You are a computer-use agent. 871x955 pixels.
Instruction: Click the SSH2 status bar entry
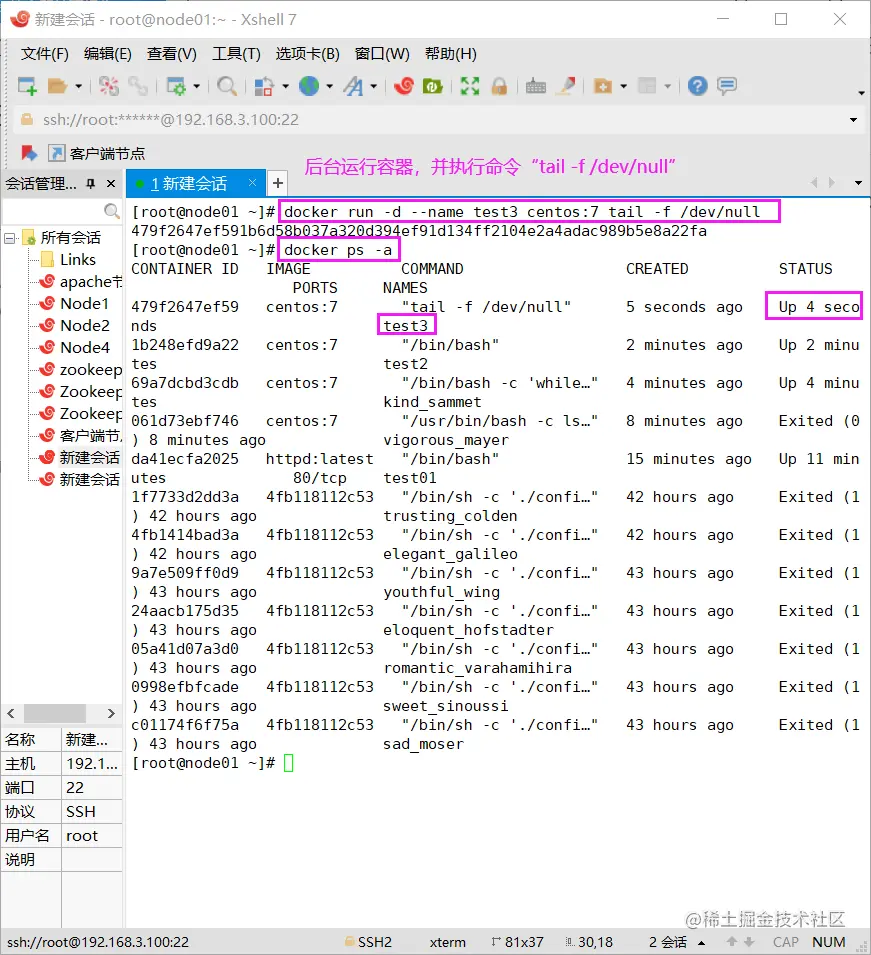point(368,942)
